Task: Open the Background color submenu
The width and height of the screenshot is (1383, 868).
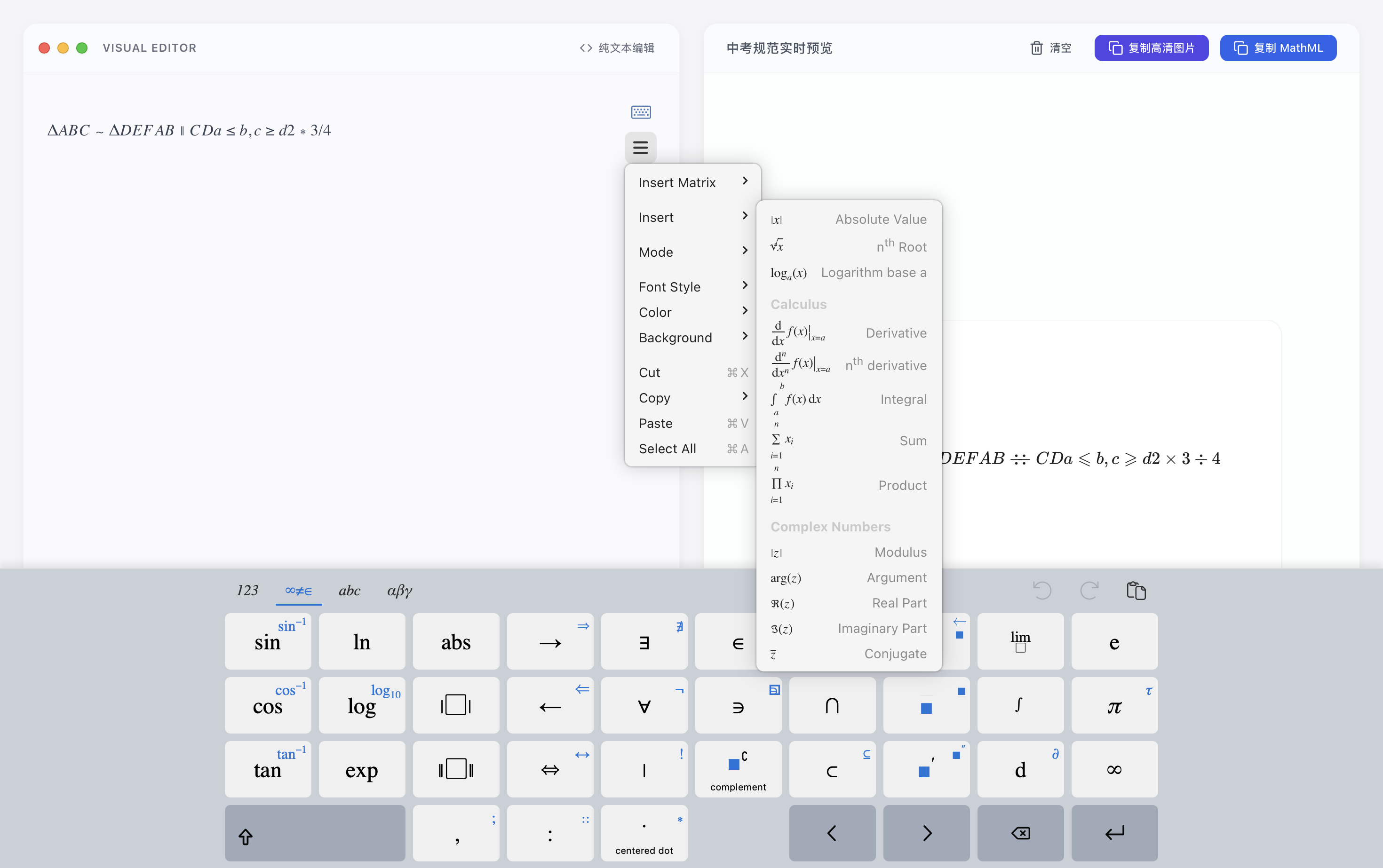Action: [692, 338]
